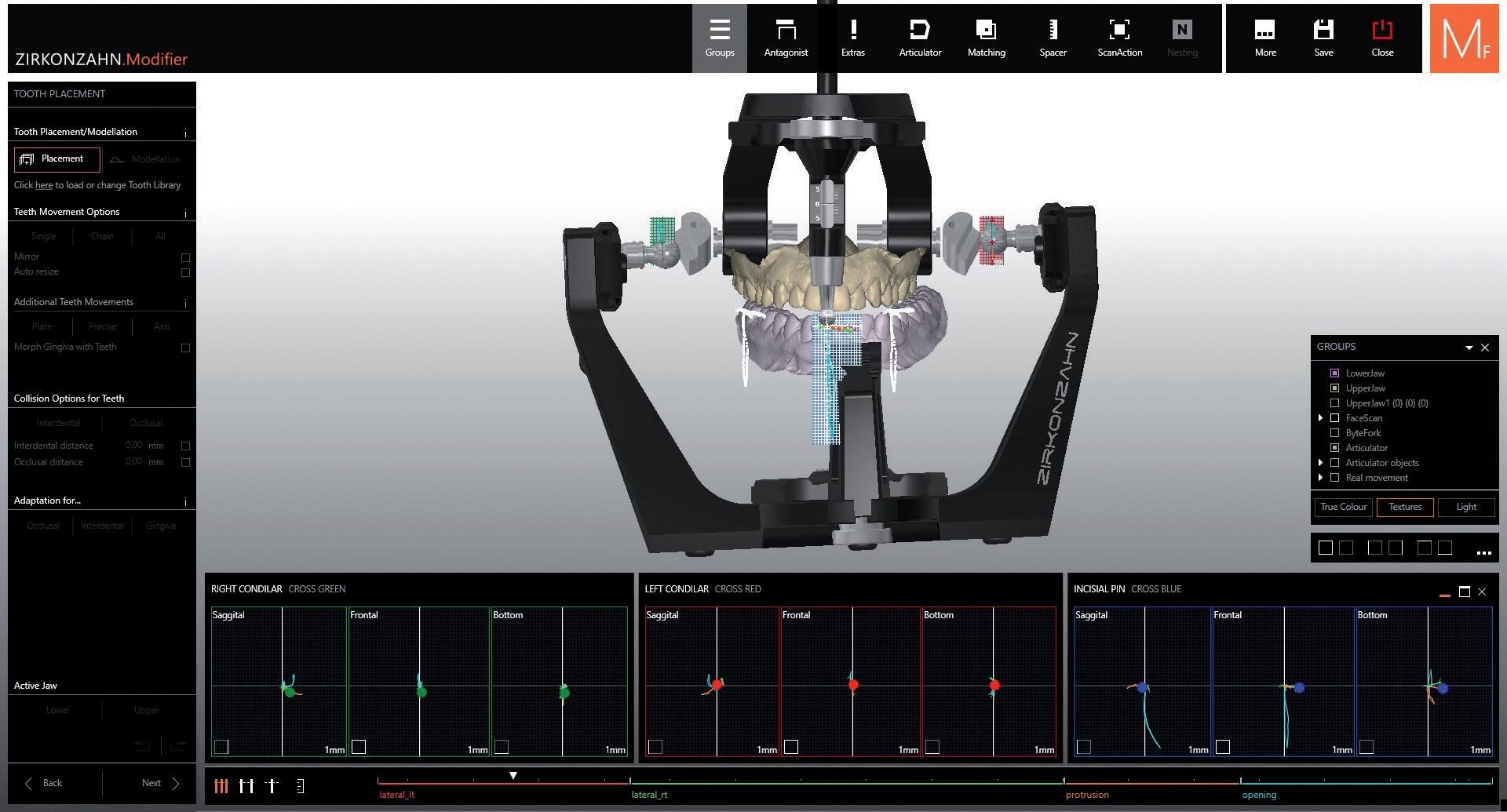Minimize the Incisal Pin graph panel
This screenshot has height=812, width=1507.
point(1444,595)
